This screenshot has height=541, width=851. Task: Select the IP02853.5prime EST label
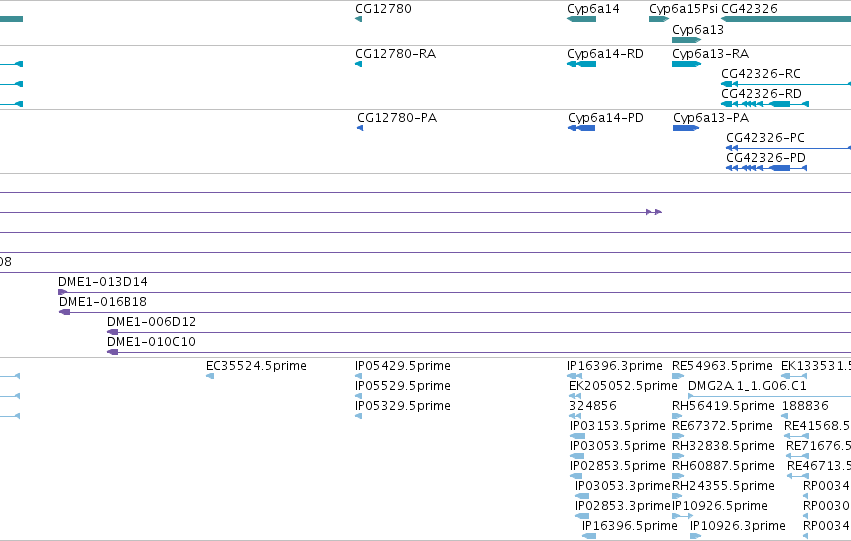[x=618, y=467]
